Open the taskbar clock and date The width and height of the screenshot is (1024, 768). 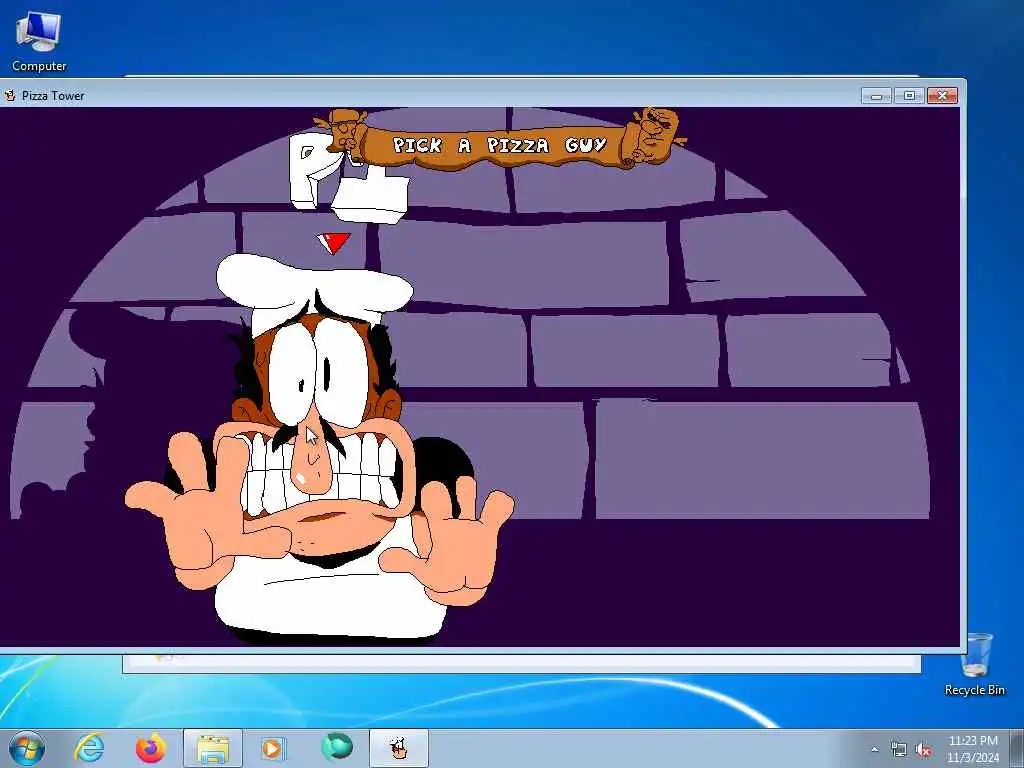point(973,749)
